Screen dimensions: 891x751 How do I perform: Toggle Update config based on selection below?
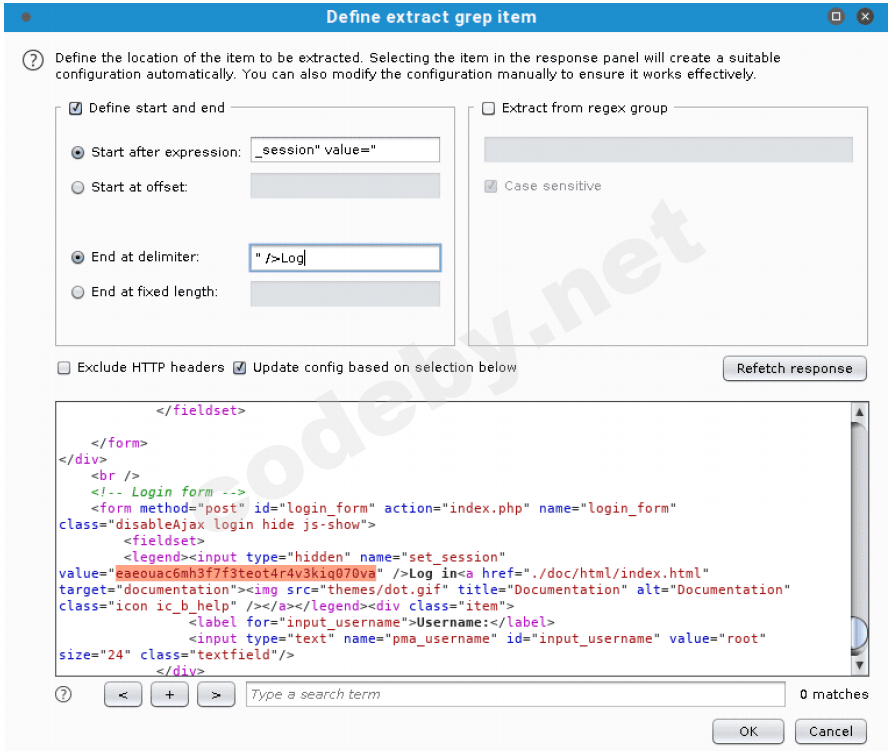coord(240,368)
